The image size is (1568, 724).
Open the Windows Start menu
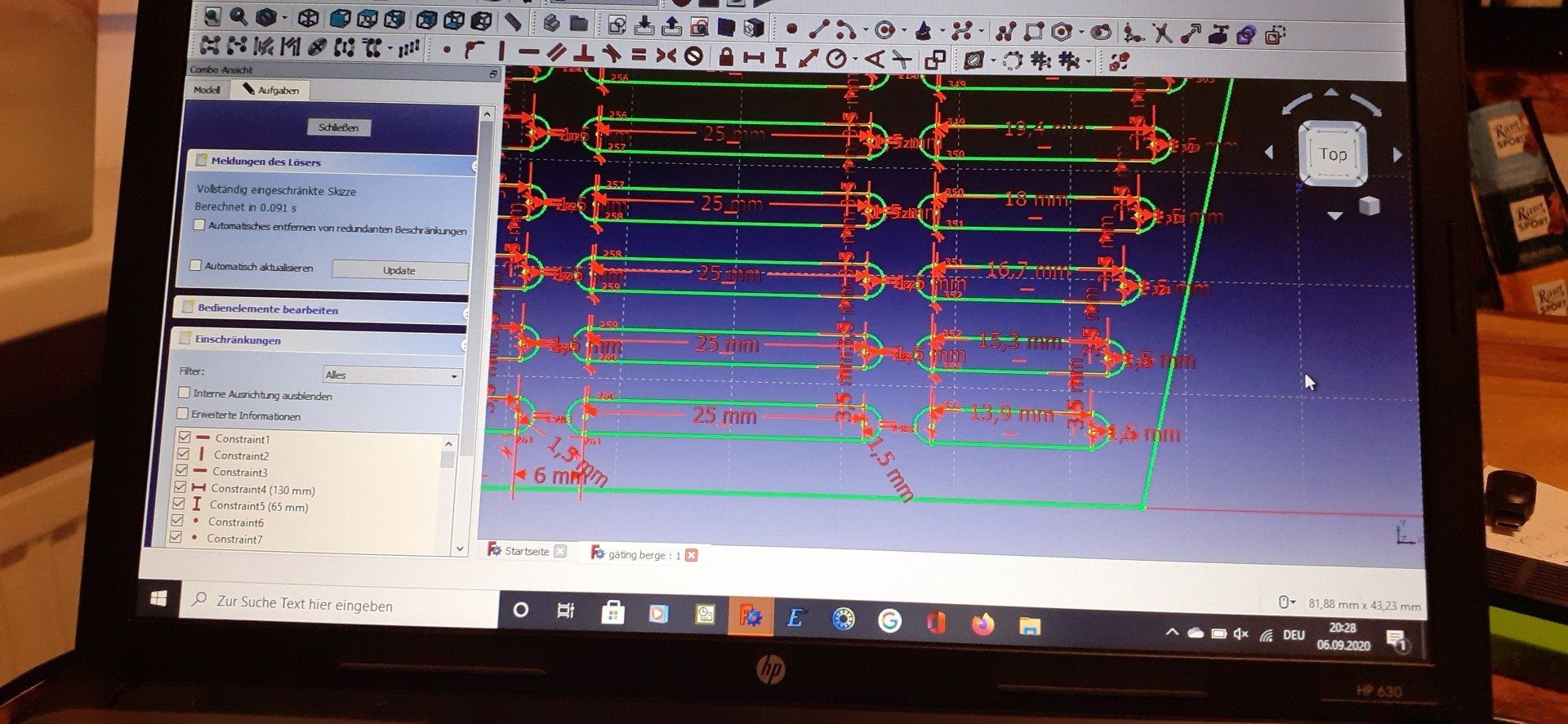coord(158,598)
